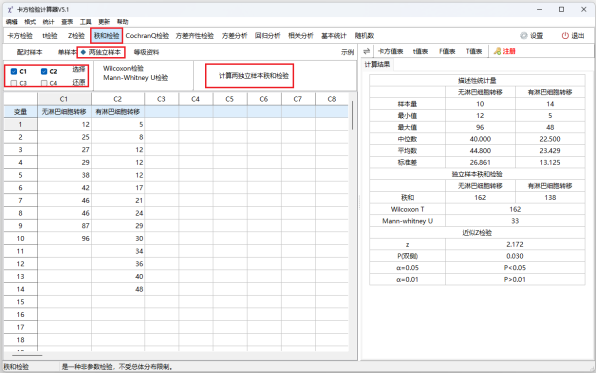The height and width of the screenshot is (373, 596).
Task: Select the 计算结果 tab
Action: click(377, 64)
